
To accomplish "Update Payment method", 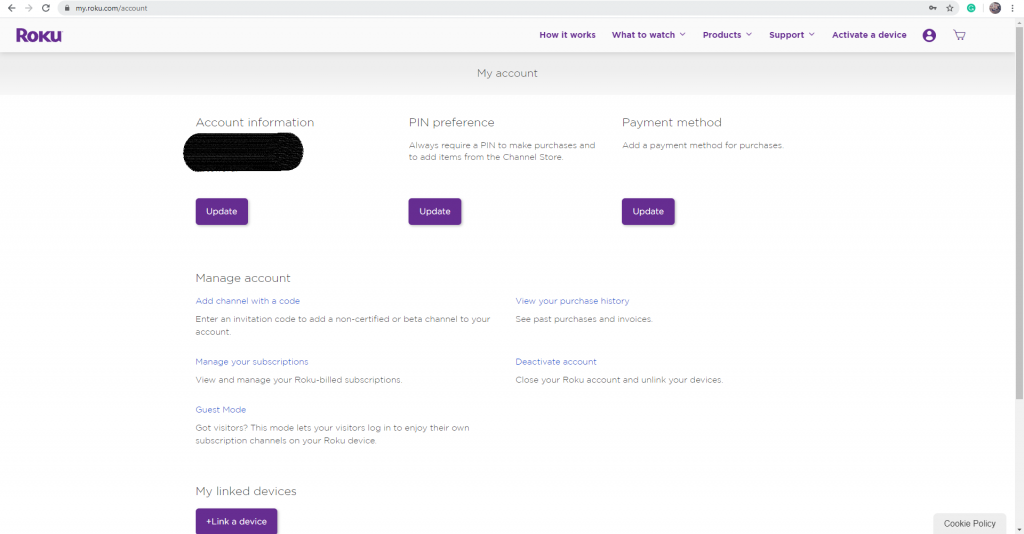I will 648,212.
